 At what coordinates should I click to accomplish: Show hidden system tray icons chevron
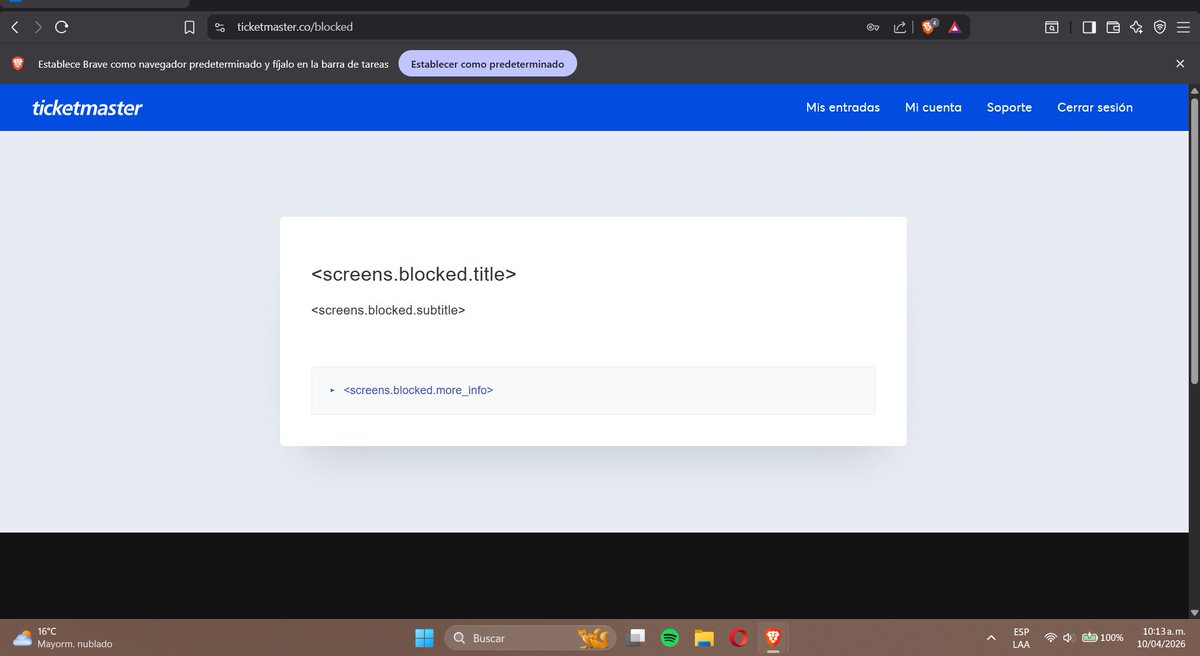point(991,637)
